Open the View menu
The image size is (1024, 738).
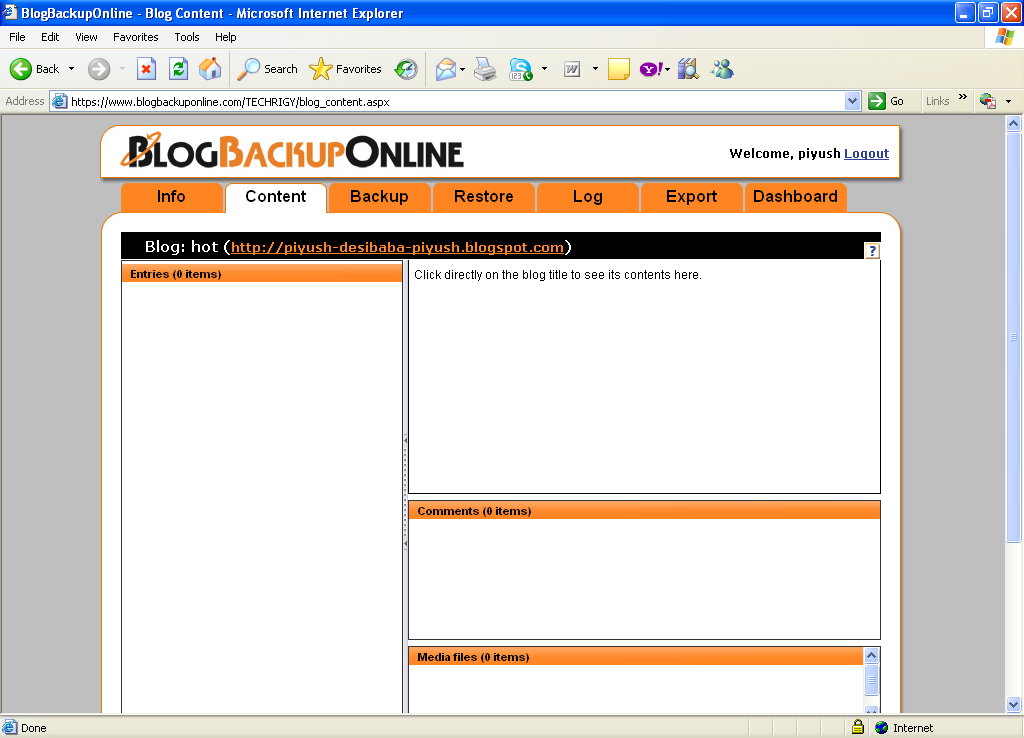coord(86,37)
